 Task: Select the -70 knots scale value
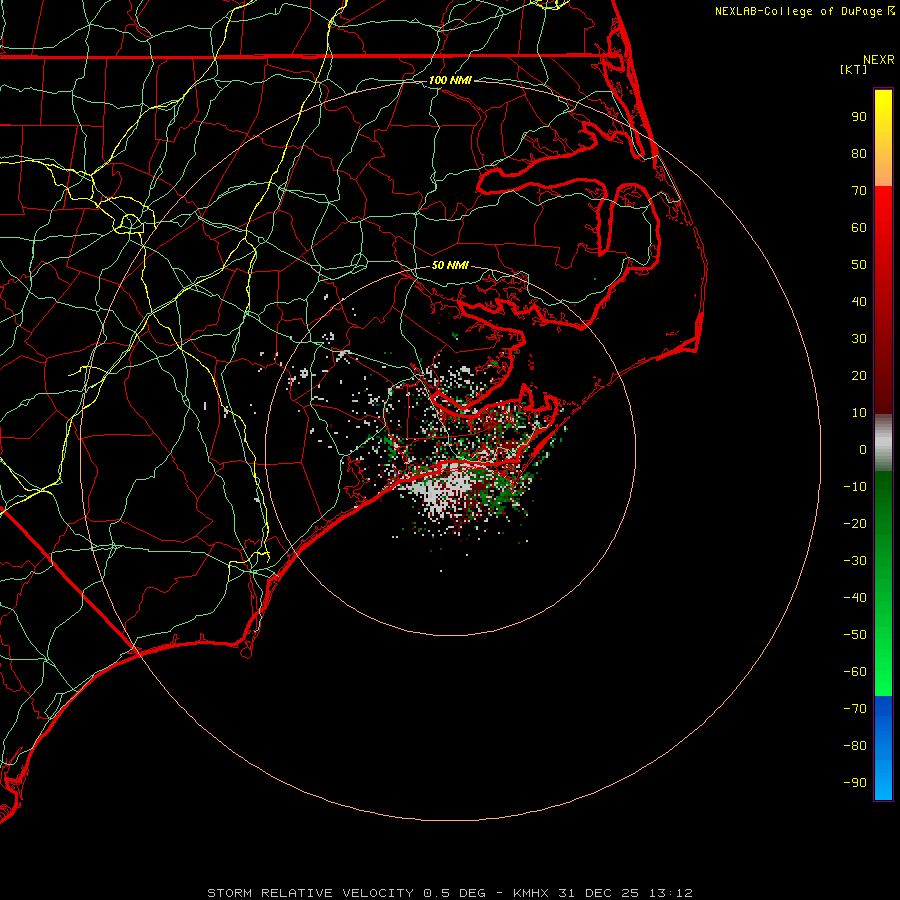855,708
